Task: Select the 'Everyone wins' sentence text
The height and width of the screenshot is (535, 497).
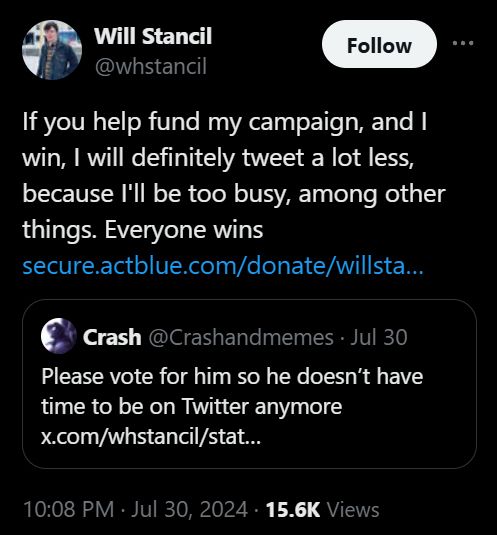Action: pos(184,230)
